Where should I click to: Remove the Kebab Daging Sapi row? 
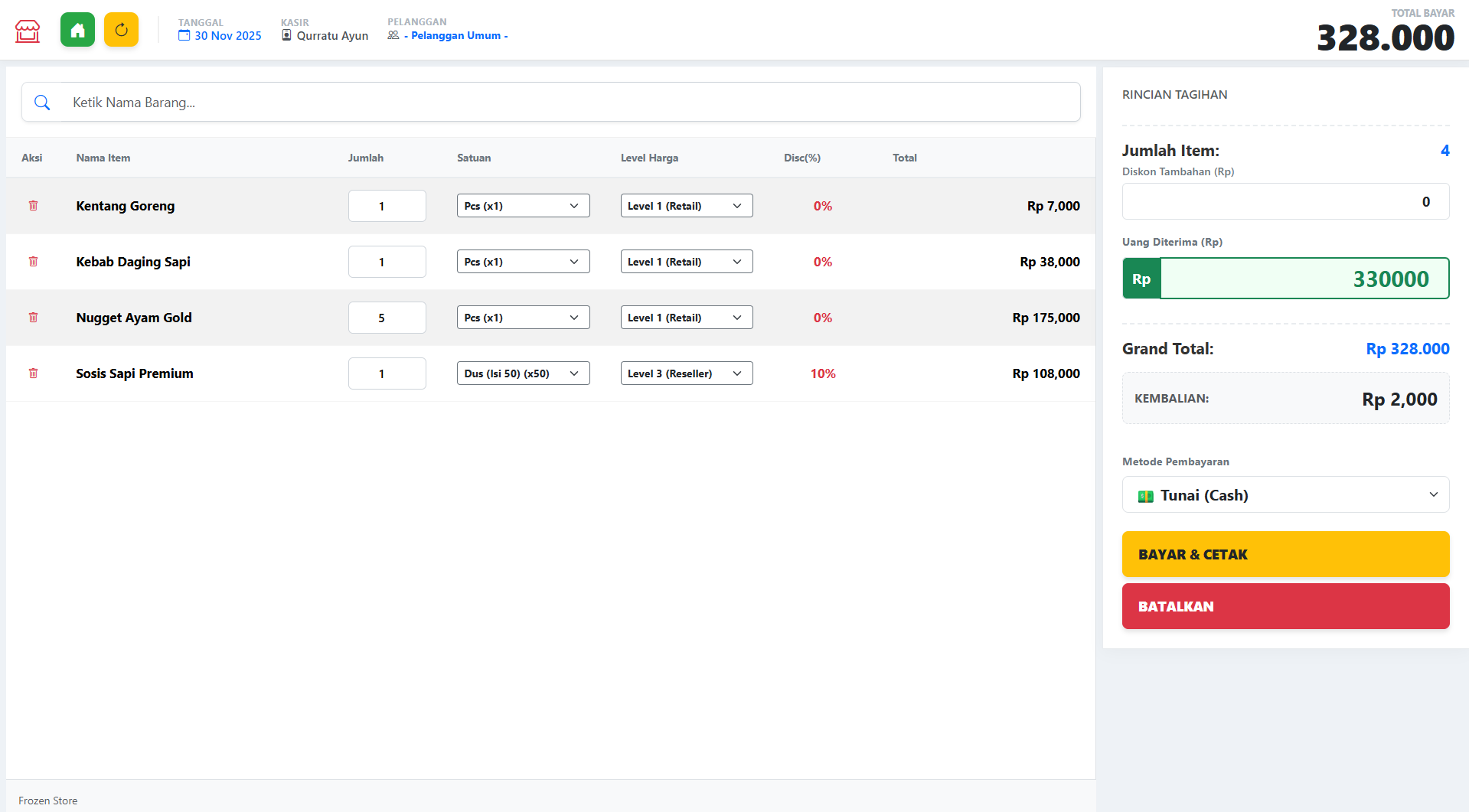(33, 262)
